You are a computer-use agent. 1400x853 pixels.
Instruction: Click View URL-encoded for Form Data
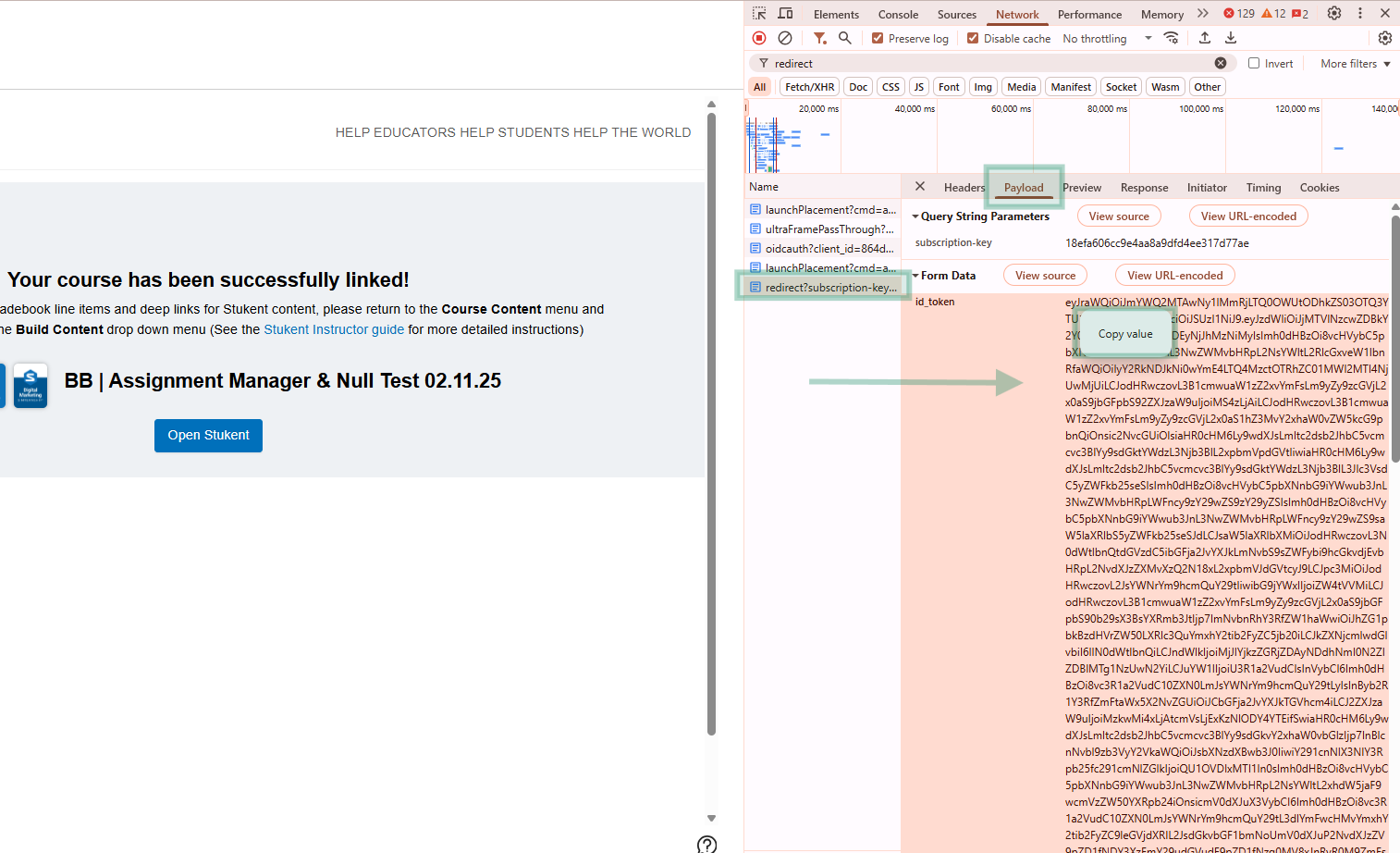(1174, 275)
